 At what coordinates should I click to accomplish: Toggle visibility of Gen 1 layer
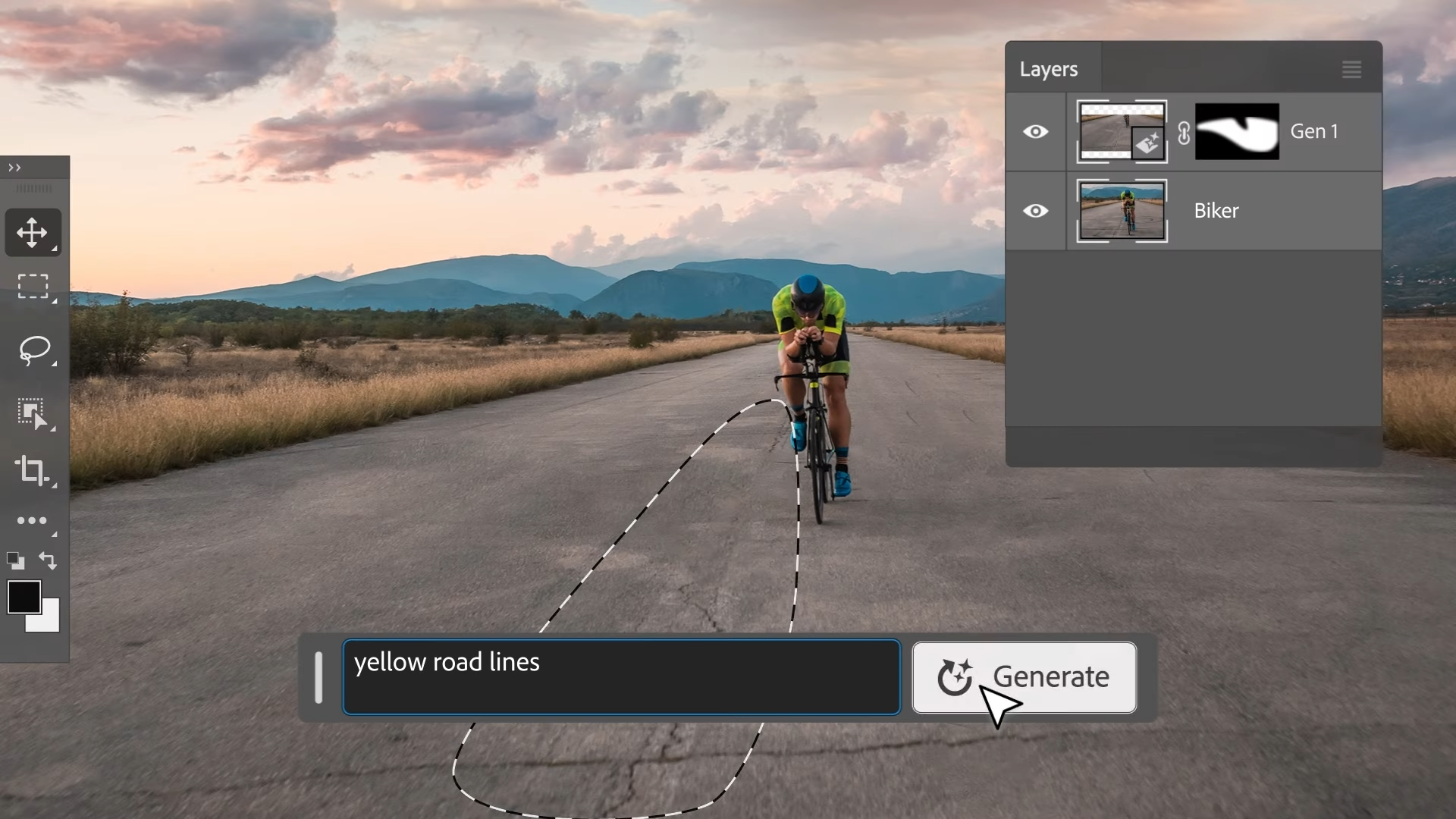click(1035, 131)
